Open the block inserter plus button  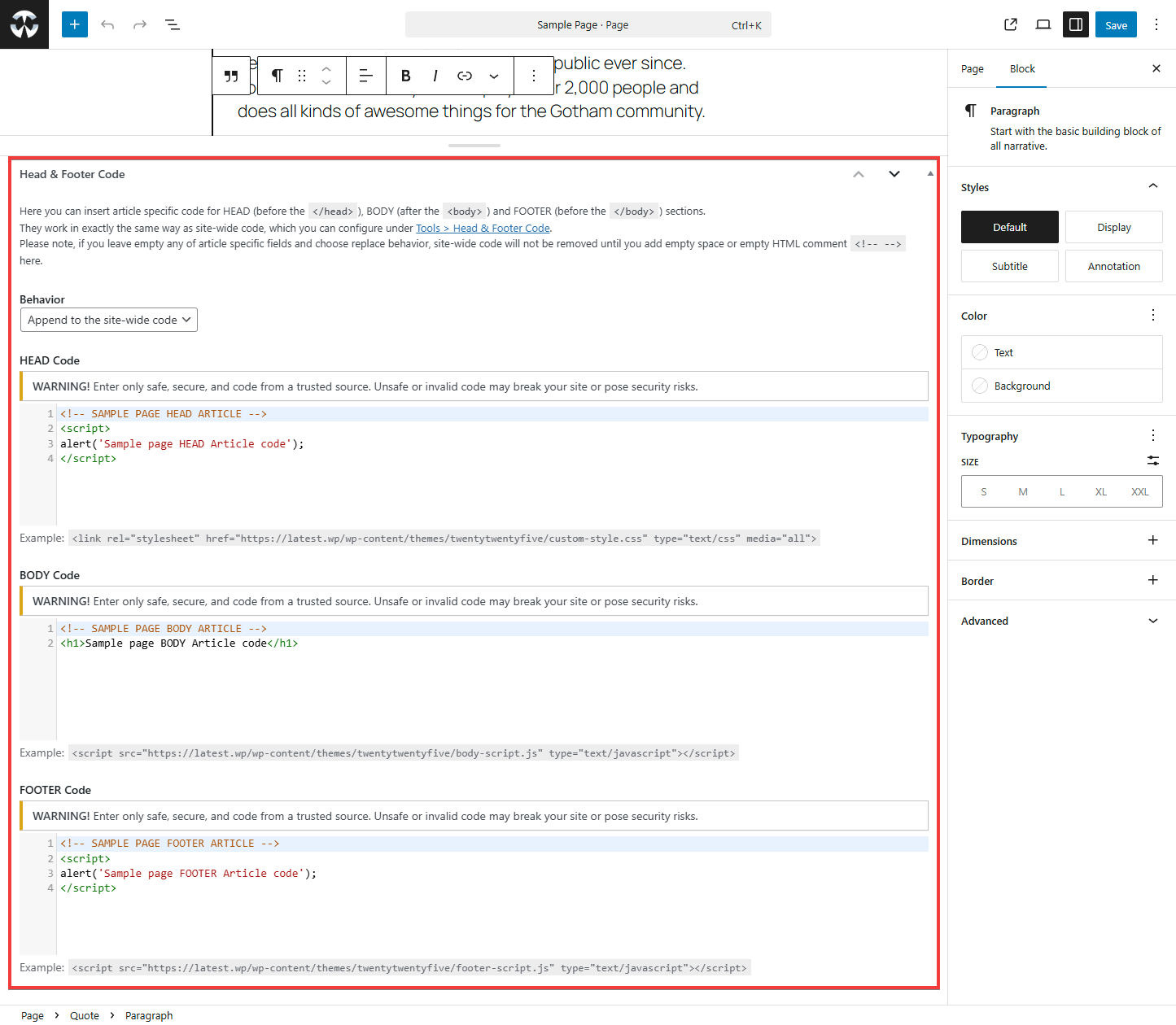pyautogui.click(x=74, y=24)
